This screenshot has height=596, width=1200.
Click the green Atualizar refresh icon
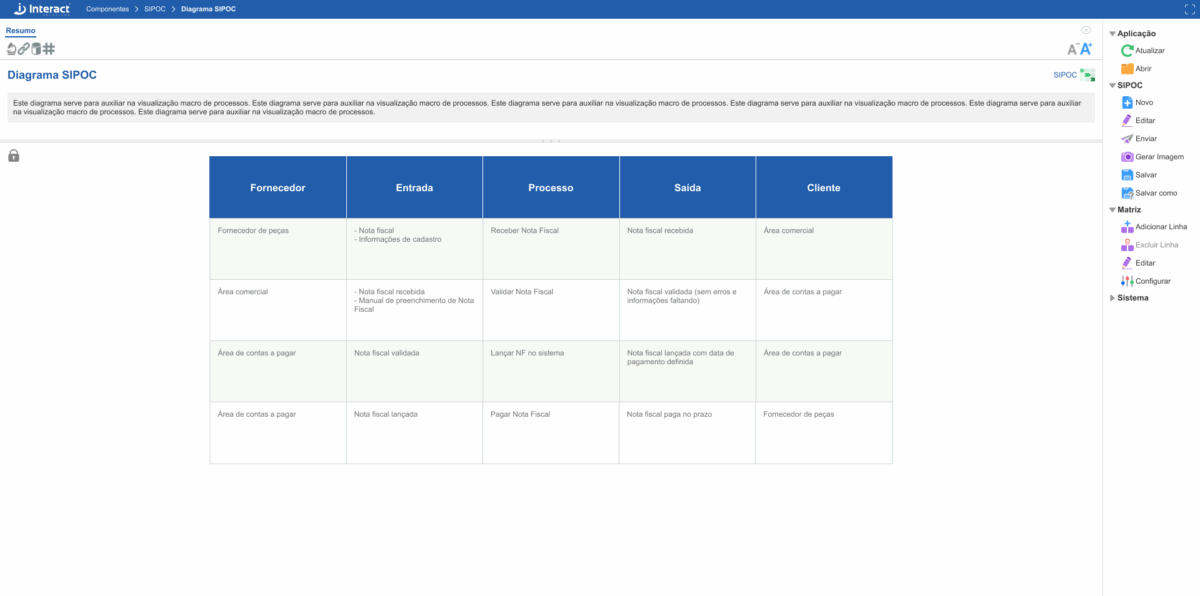(x=1127, y=50)
